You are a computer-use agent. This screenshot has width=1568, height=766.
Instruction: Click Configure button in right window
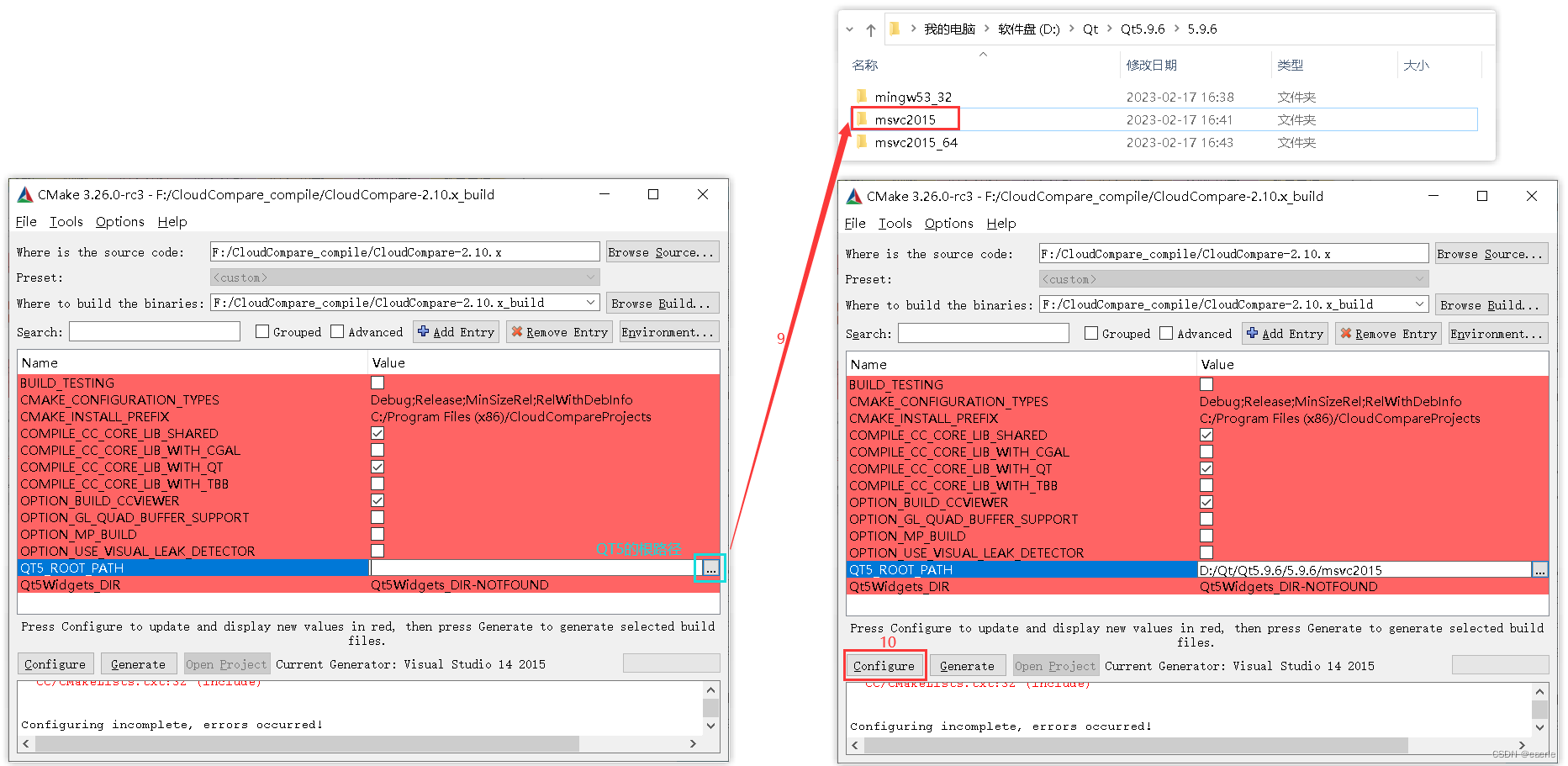(884, 666)
